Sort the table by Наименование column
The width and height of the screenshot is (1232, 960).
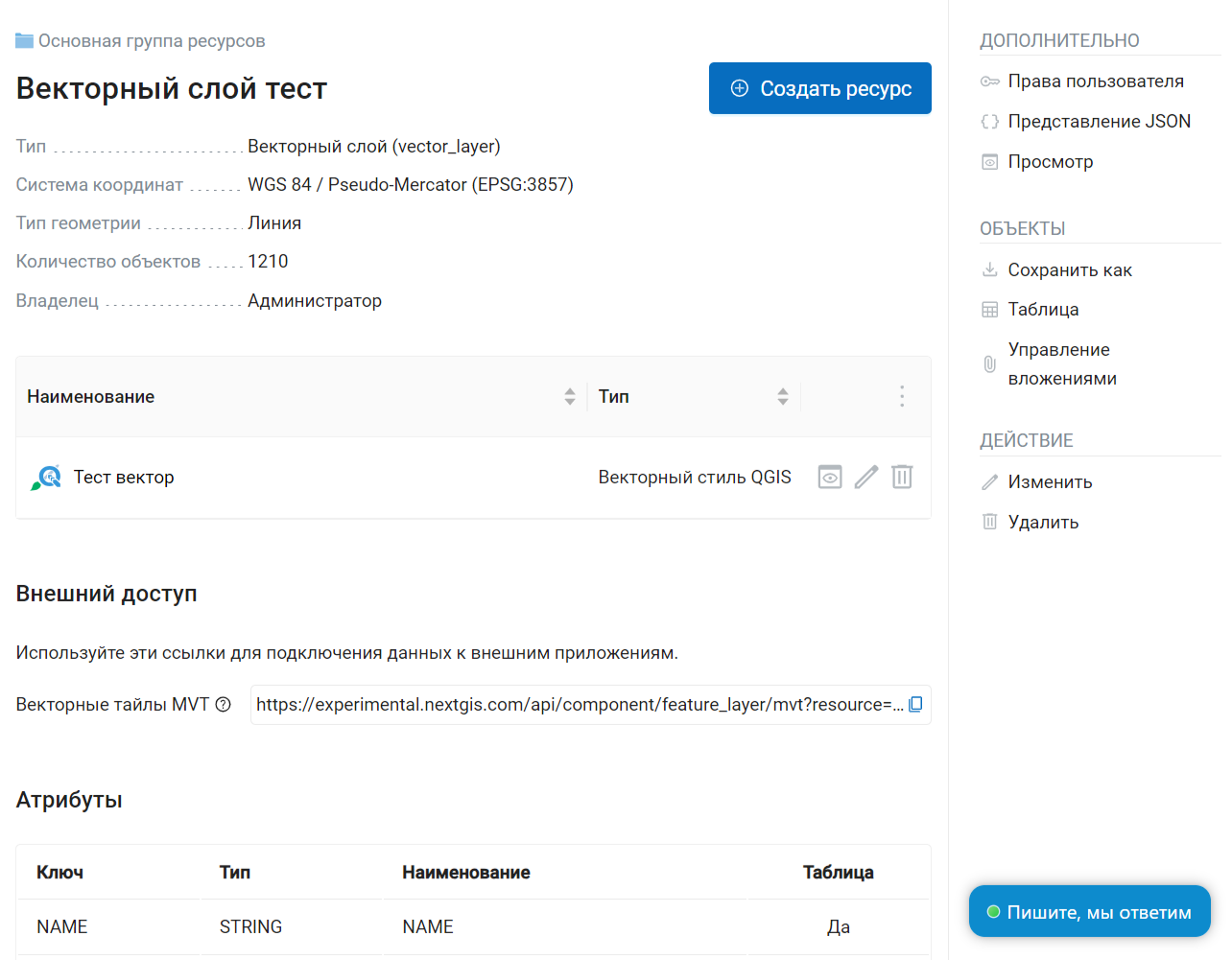coord(570,396)
